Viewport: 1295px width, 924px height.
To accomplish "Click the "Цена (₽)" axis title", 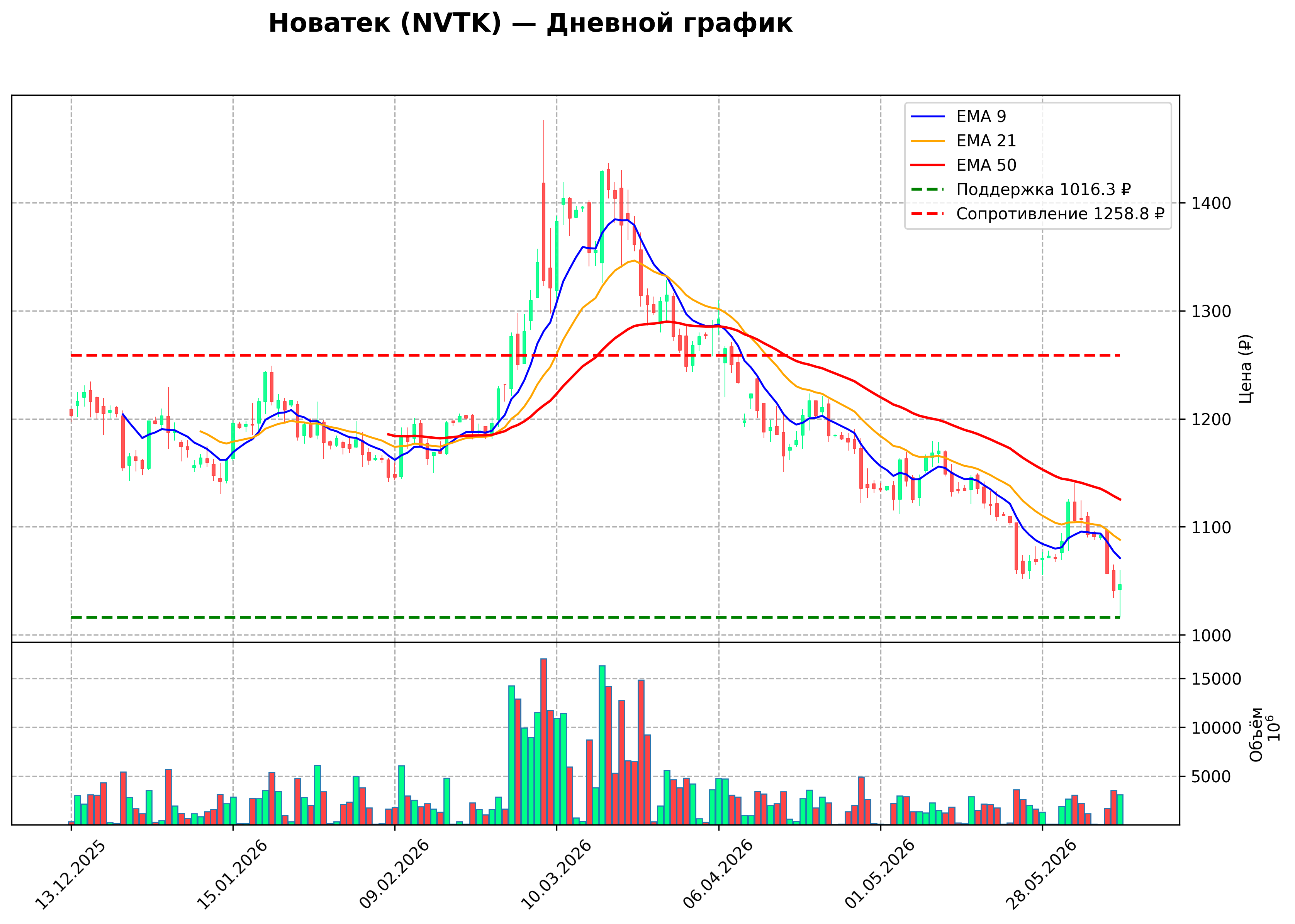I will point(1246,369).
